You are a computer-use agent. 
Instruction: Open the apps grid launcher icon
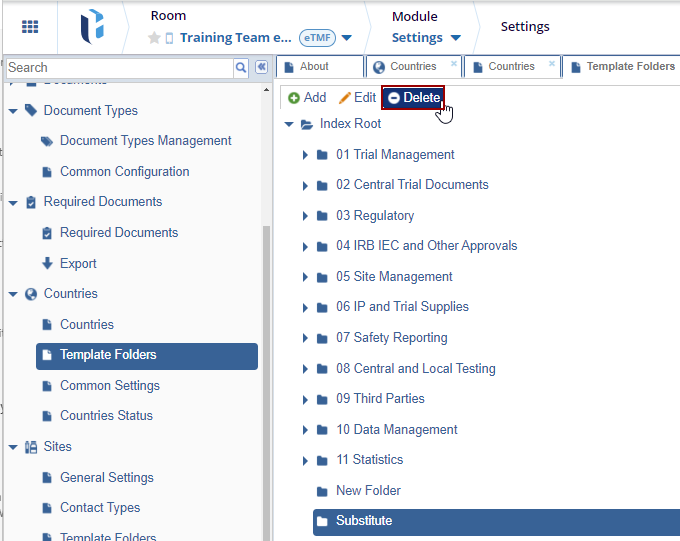click(30, 27)
